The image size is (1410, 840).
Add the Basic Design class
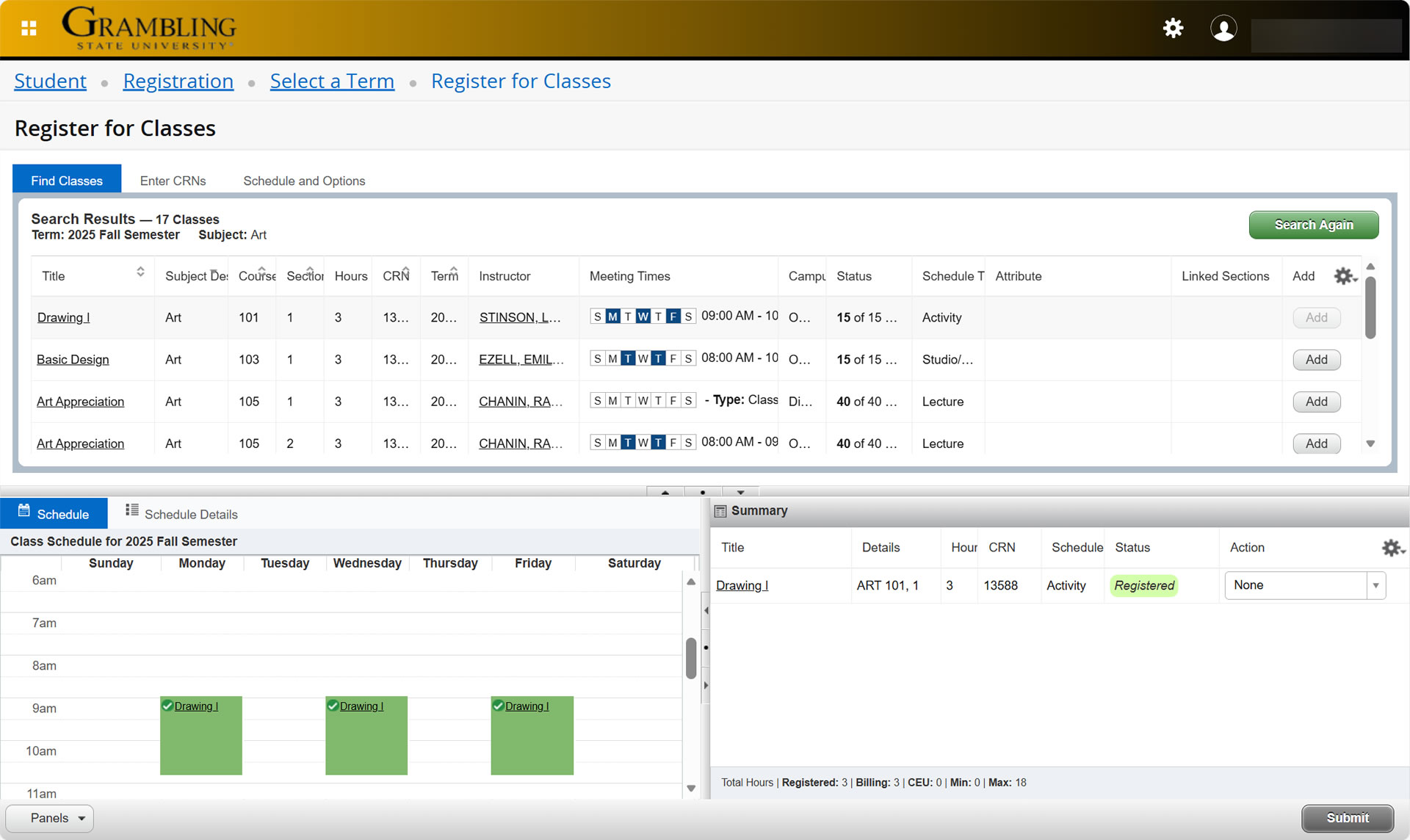pos(1316,360)
